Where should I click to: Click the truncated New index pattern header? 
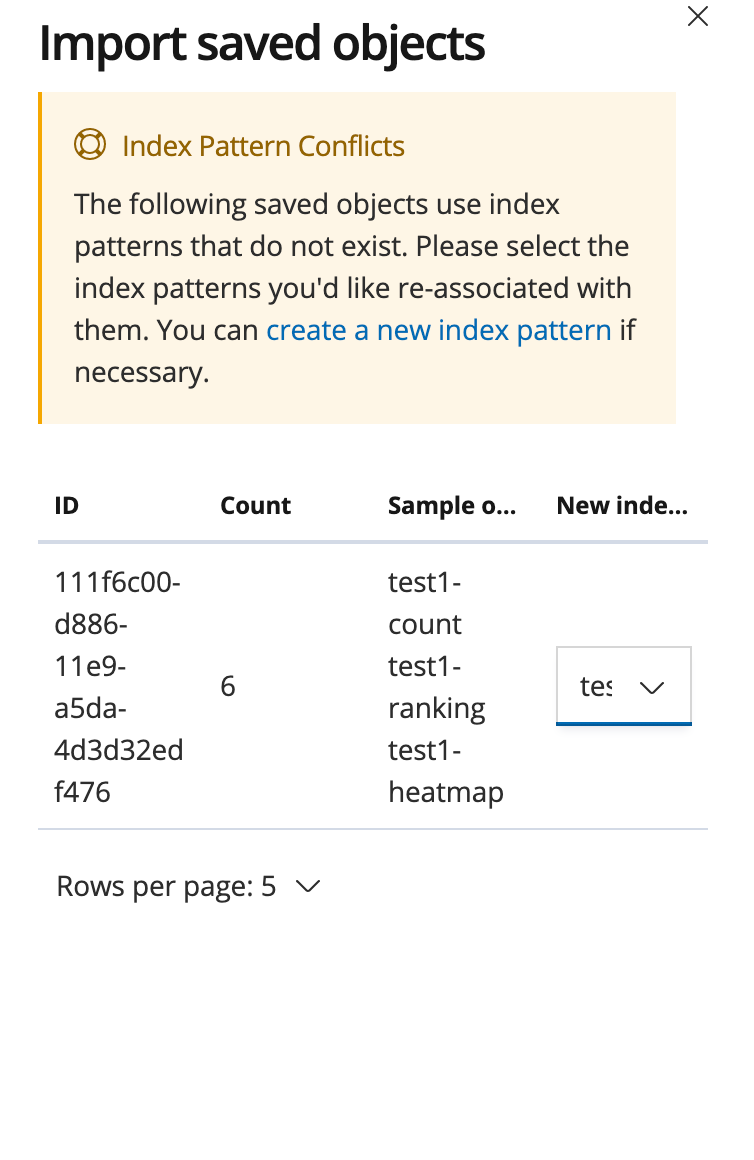click(622, 505)
